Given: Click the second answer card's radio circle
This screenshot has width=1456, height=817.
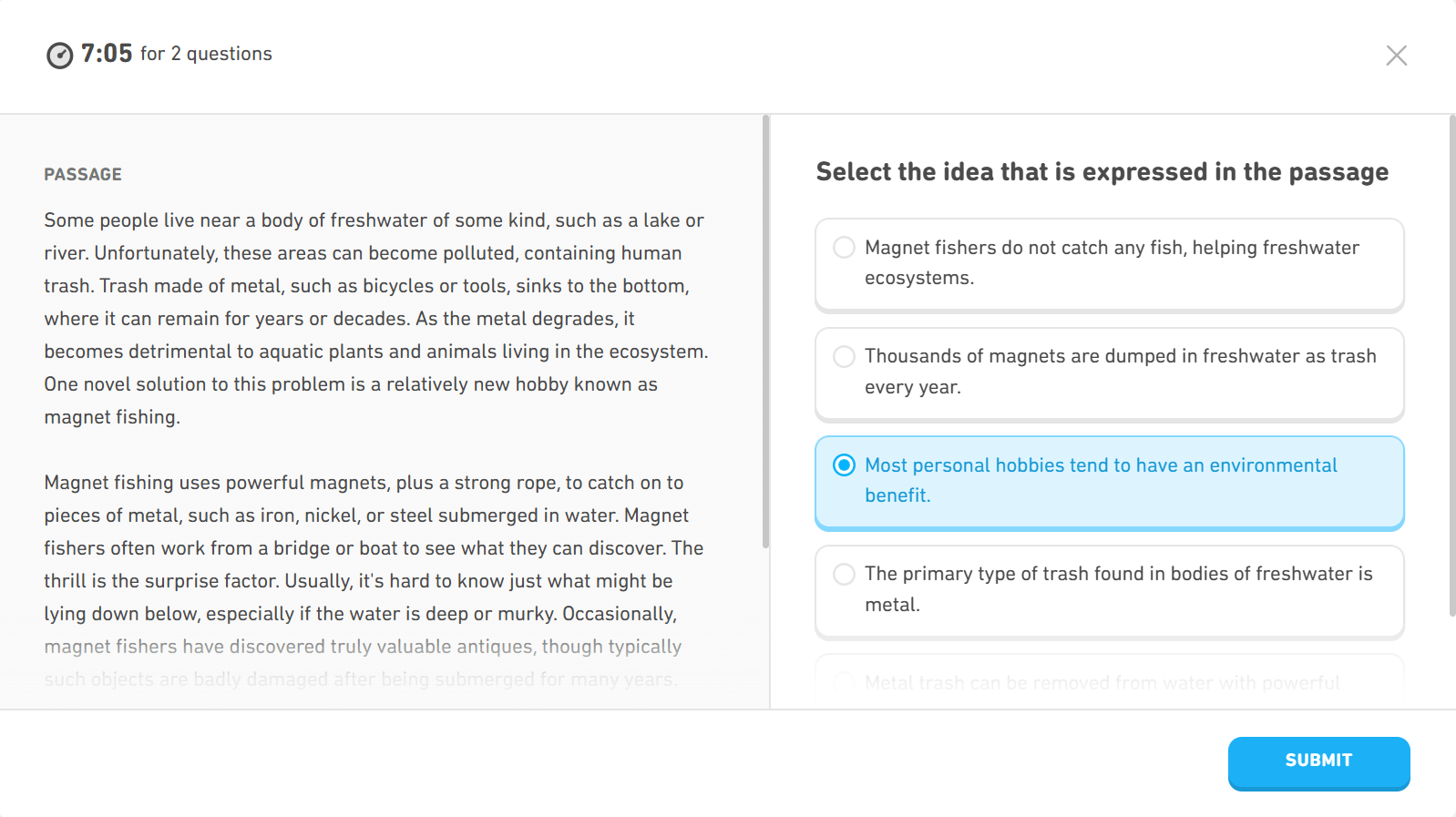Looking at the screenshot, I should 844,356.
